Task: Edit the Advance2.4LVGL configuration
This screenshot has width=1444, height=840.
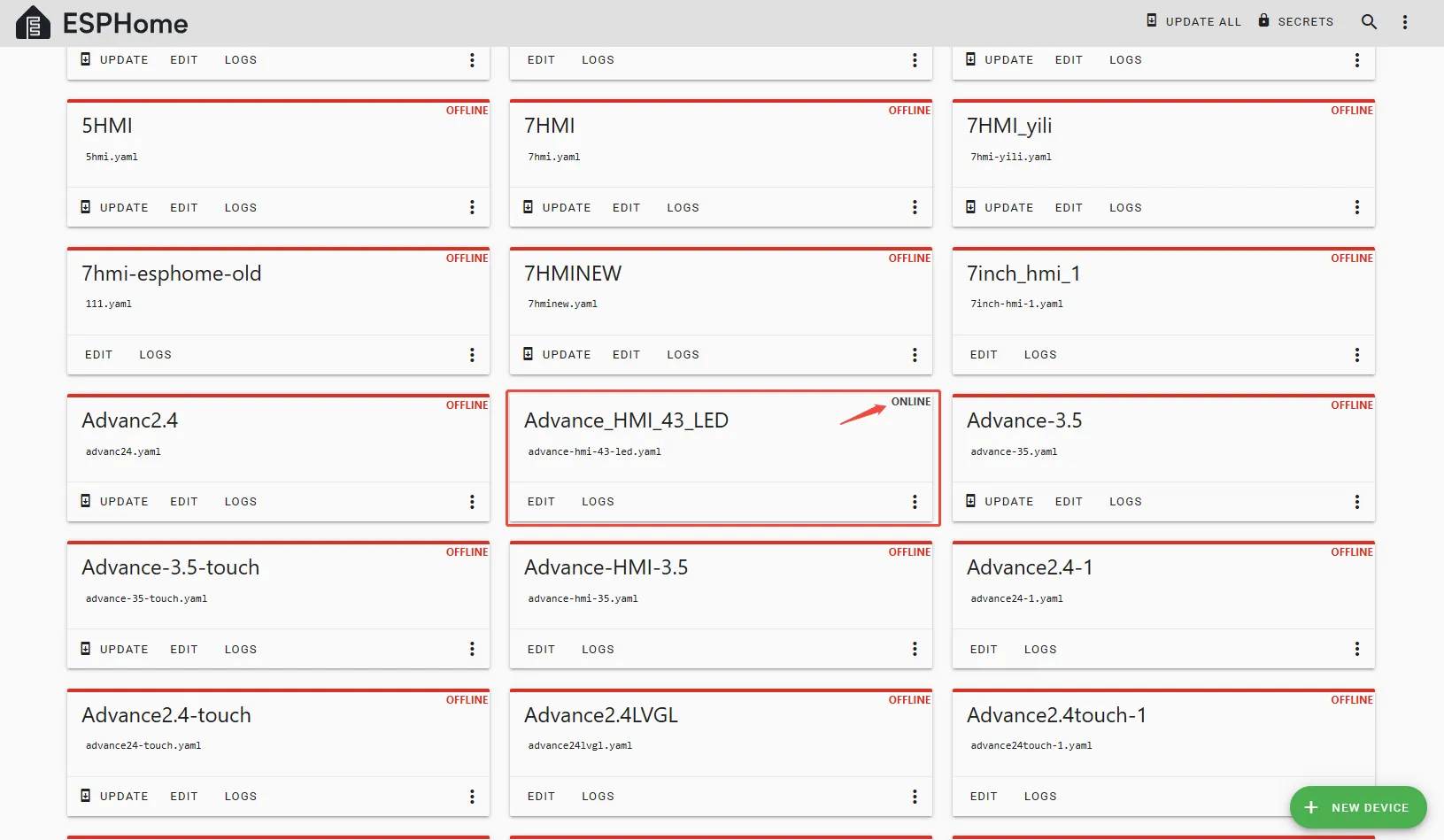Action: (541, 796)
